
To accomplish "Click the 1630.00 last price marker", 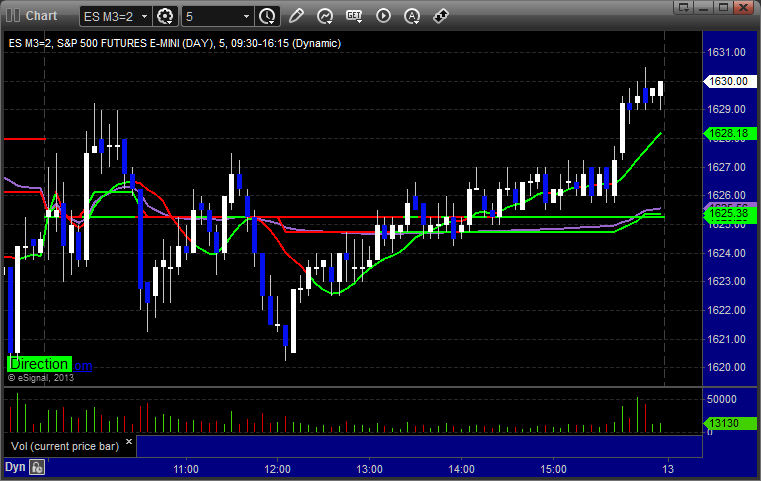I will [729, 81].
